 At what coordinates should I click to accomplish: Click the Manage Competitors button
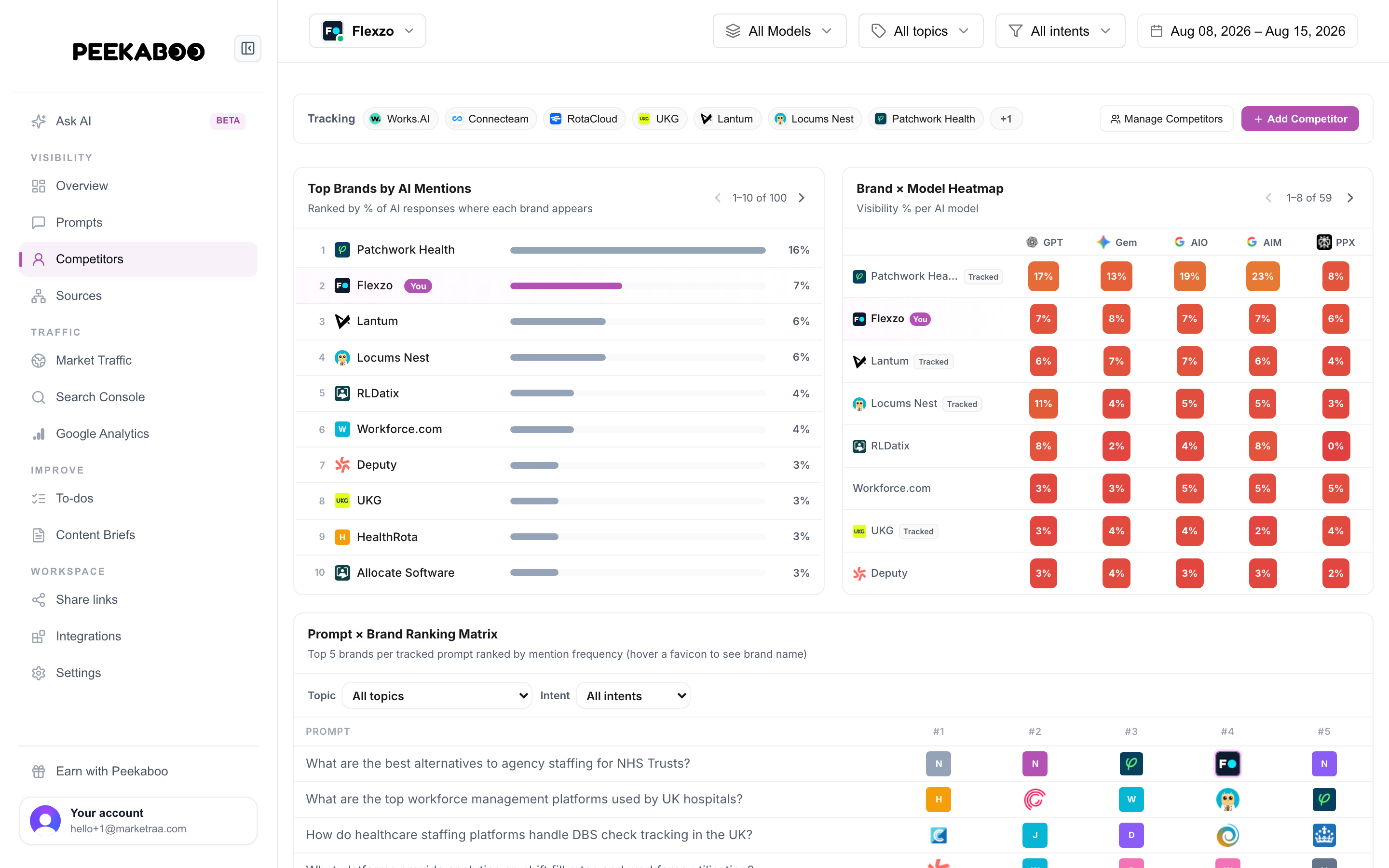1166,119
